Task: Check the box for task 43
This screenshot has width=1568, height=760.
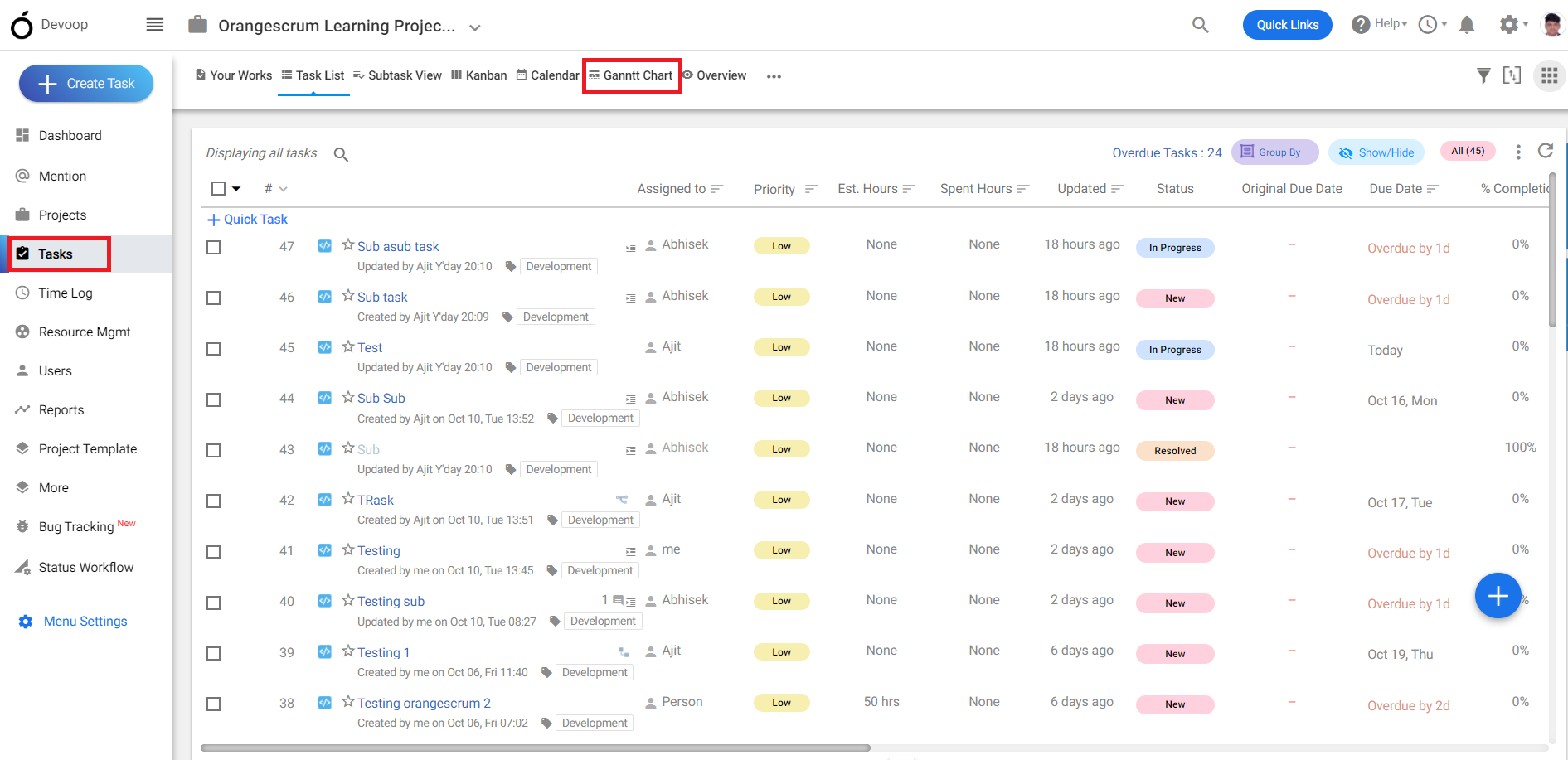Action: pos(213,450)
